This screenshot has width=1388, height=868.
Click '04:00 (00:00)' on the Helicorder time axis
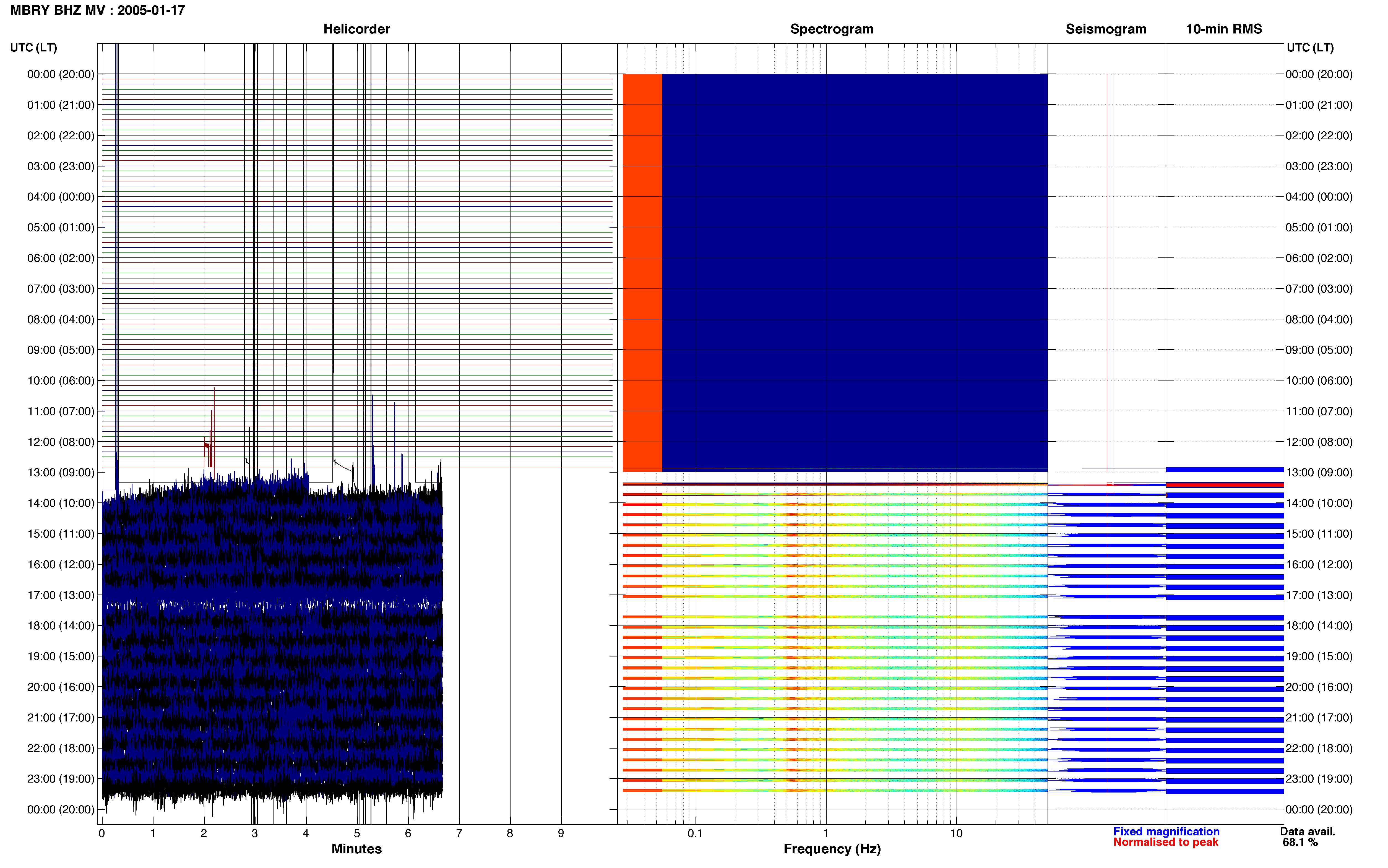(x=61, y=197)
